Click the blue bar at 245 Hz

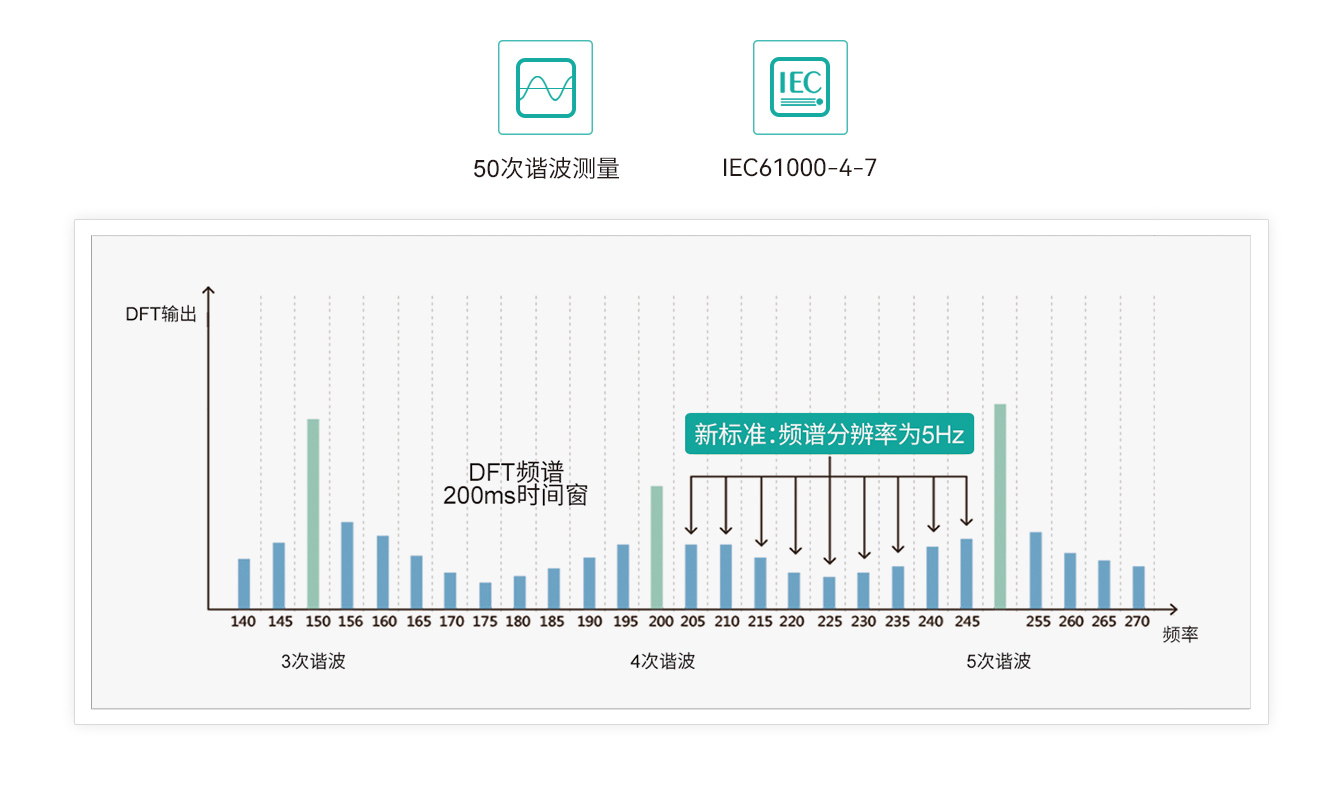(x=966, y=573)
